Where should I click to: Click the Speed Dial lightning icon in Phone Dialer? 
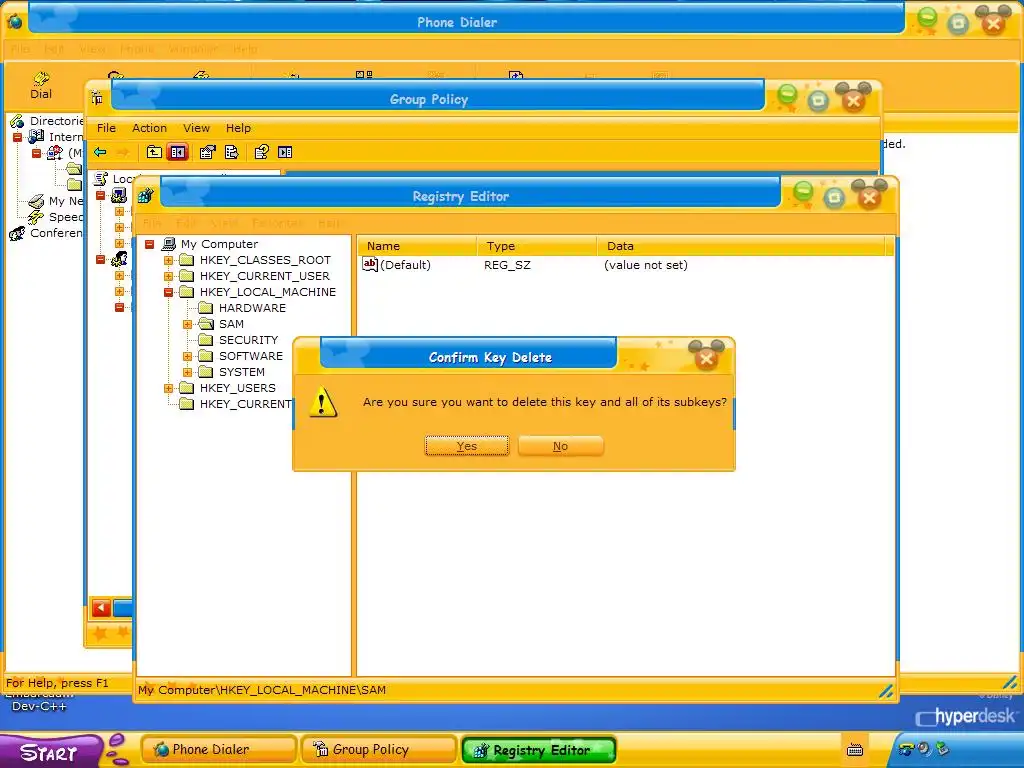point(37,217)
